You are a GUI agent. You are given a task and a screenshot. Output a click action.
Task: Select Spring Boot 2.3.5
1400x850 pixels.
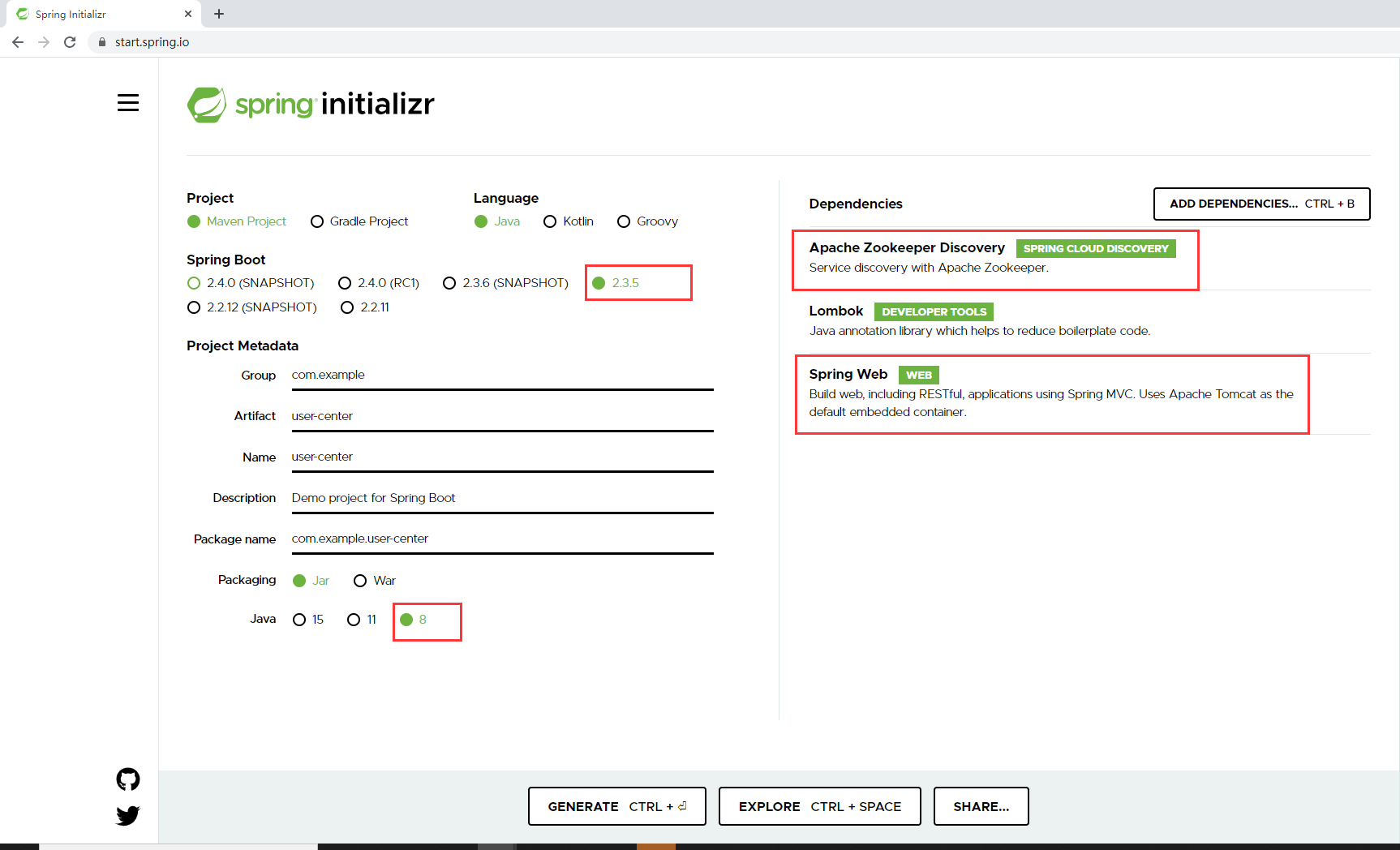(616, 283)
